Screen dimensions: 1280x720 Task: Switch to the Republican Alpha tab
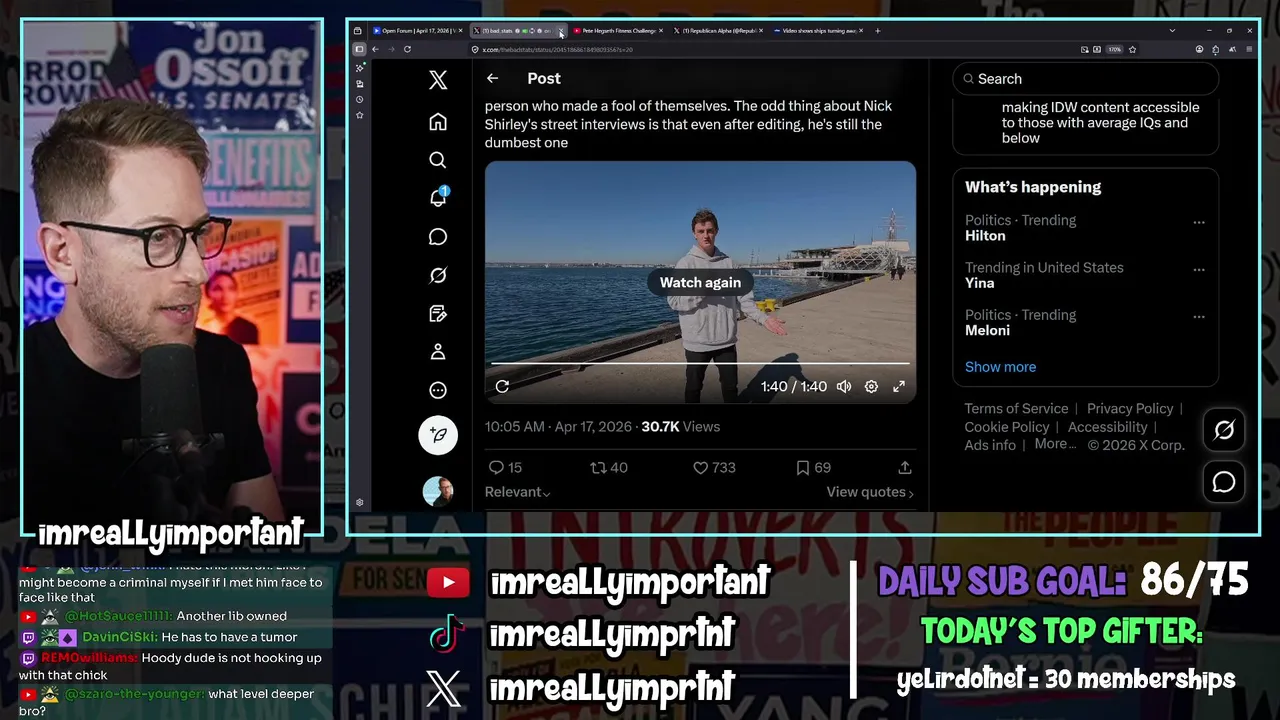(718, 31)
